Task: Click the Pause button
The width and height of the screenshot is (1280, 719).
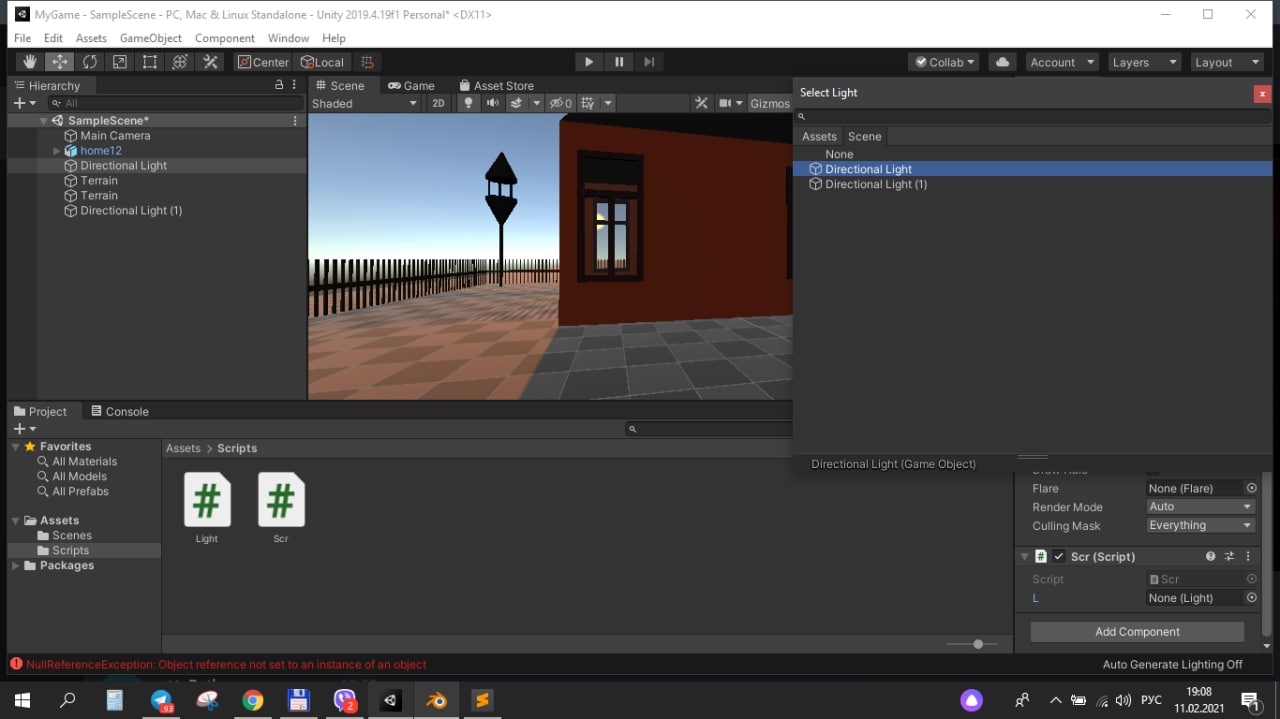Action: (619, 62)
